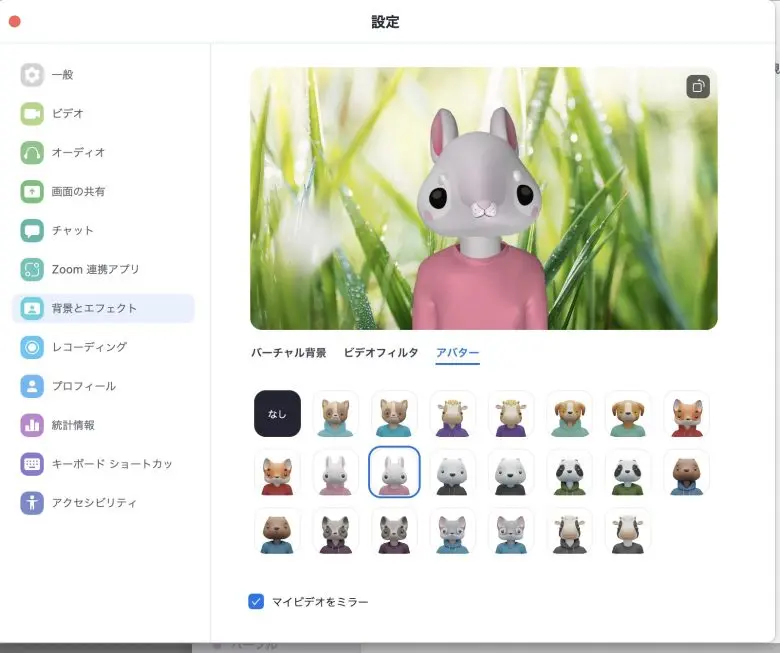Choose the gray cat avatar in a blue hoodie
This screenshot has height=653, width=780.
[453, 531]
